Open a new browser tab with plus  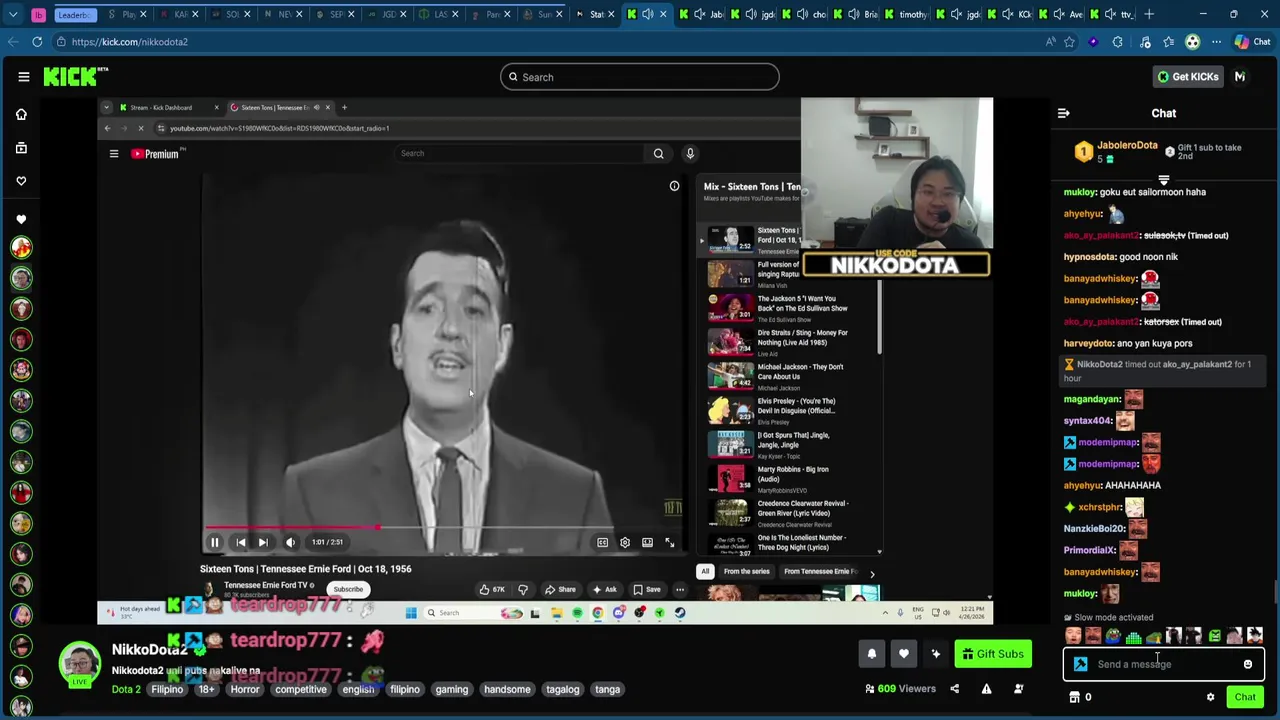[1150, 14]
